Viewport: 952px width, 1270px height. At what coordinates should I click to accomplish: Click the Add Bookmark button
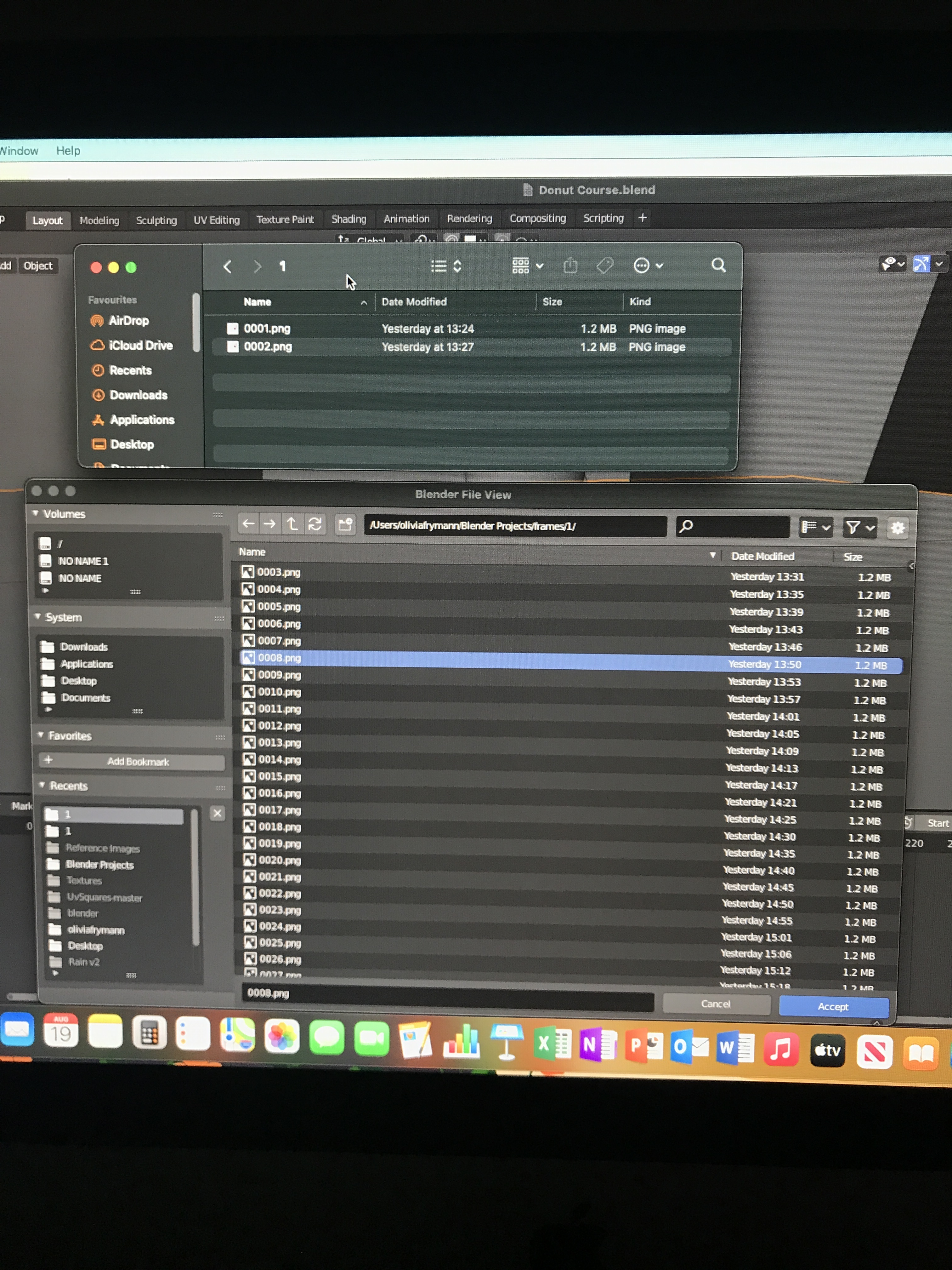132,761
